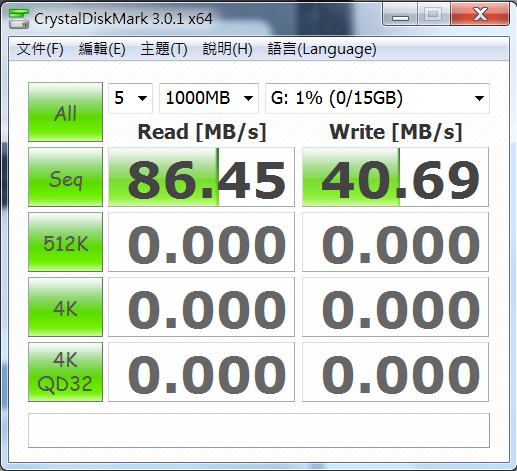The width and height of the screenshot is (517, 471).
Task: Open the 語言(Language) menu
Action: [x=322, y=49]
